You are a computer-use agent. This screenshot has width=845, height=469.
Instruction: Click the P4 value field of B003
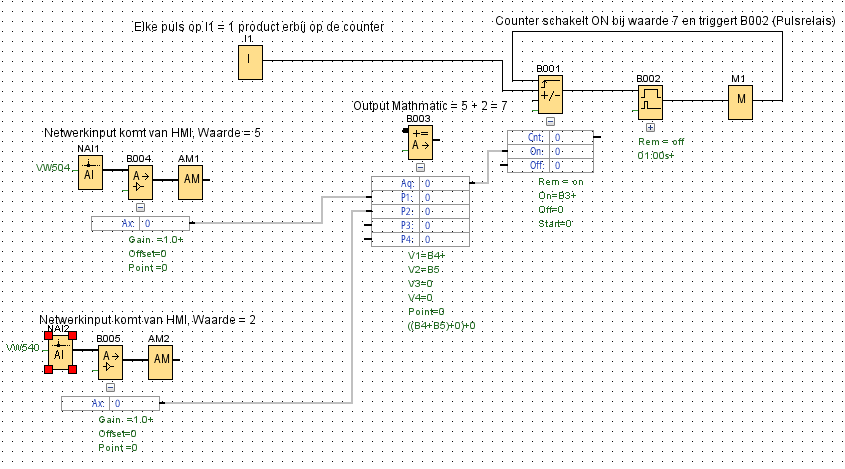(445, 239)
